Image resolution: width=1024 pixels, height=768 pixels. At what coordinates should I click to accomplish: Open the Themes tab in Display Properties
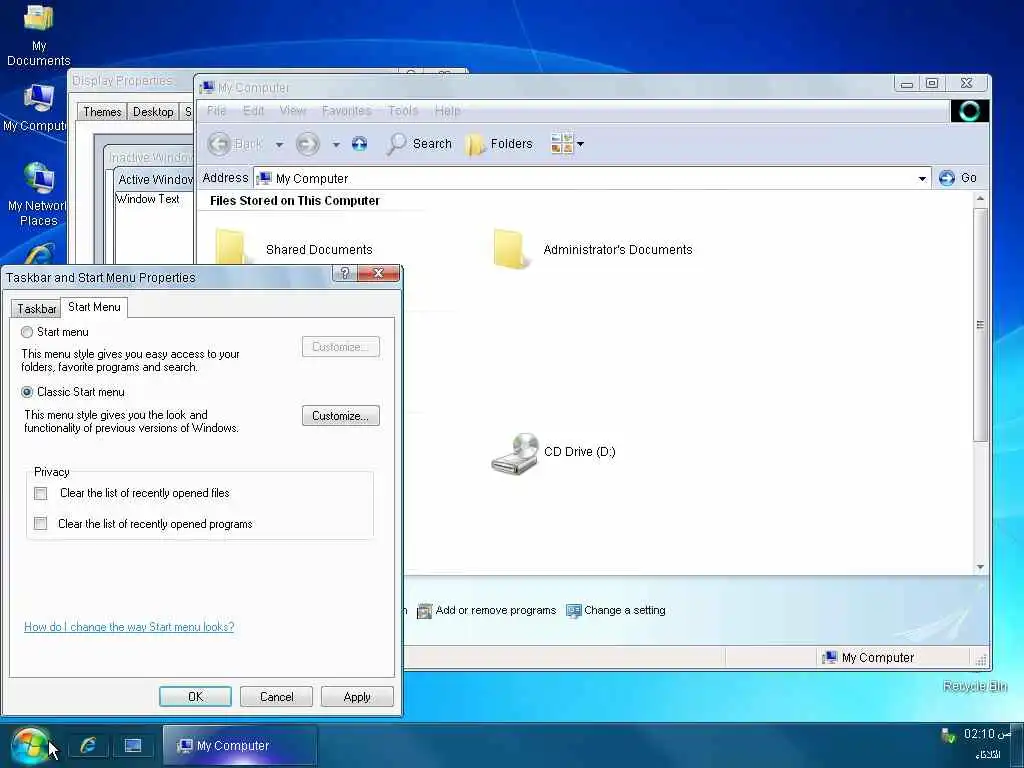(102, 112)
